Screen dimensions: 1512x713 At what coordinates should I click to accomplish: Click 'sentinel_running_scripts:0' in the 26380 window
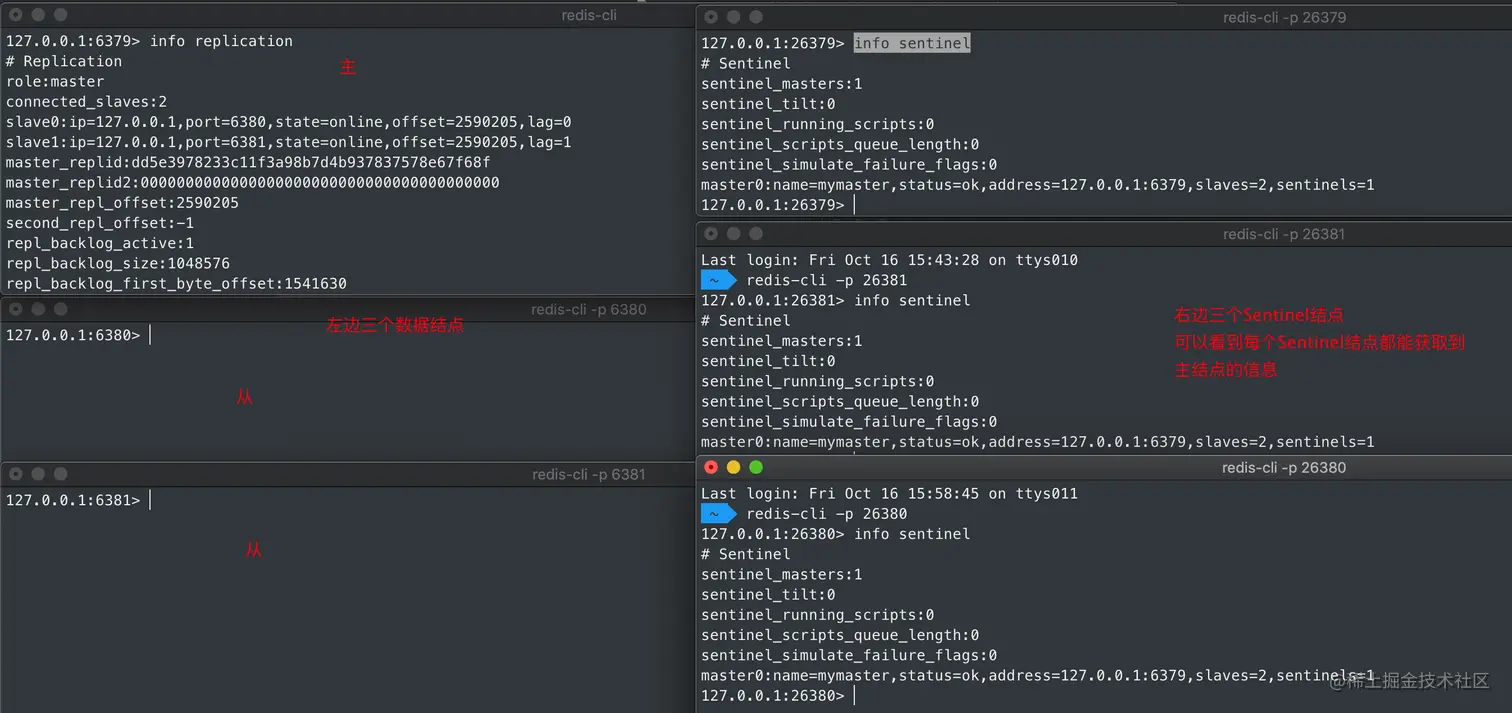click(x=818, y=615)
